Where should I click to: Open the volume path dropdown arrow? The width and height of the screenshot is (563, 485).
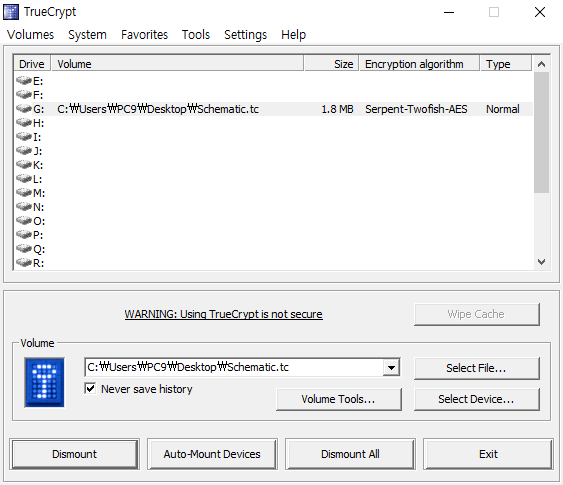[x=391, y=367]
